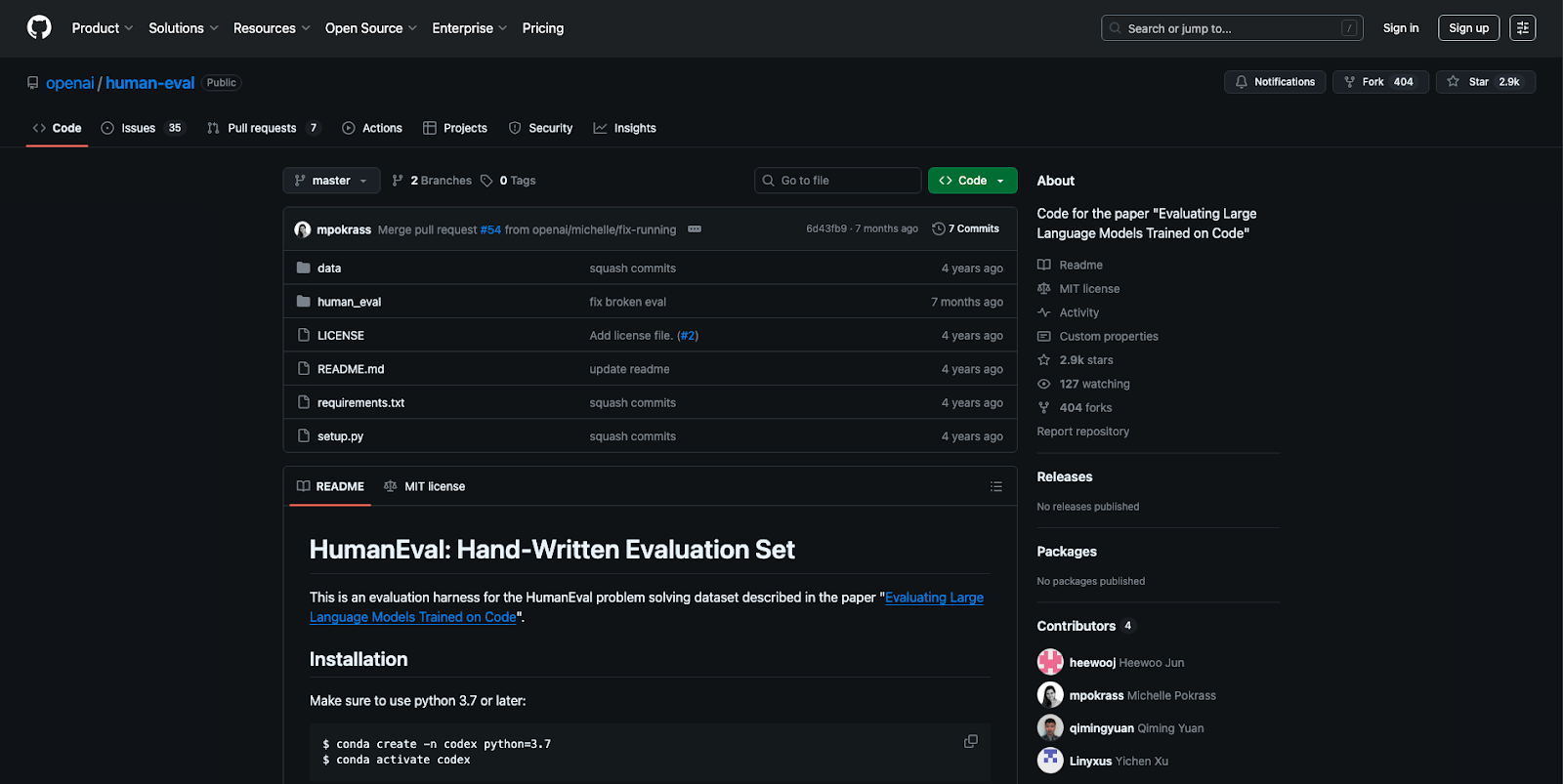Open the README.md file
This screenshot has width=1563, height=784.
(x=351, y=369)
